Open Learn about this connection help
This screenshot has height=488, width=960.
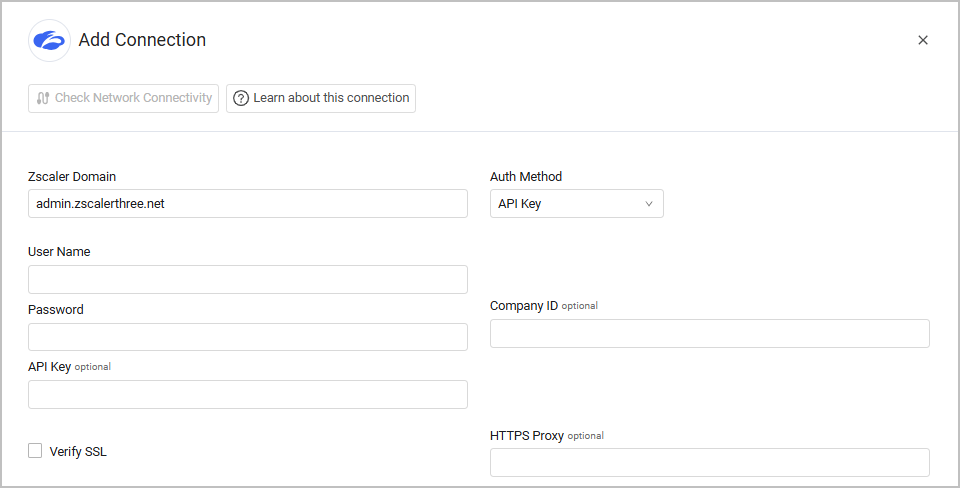(x=321, y=98)
